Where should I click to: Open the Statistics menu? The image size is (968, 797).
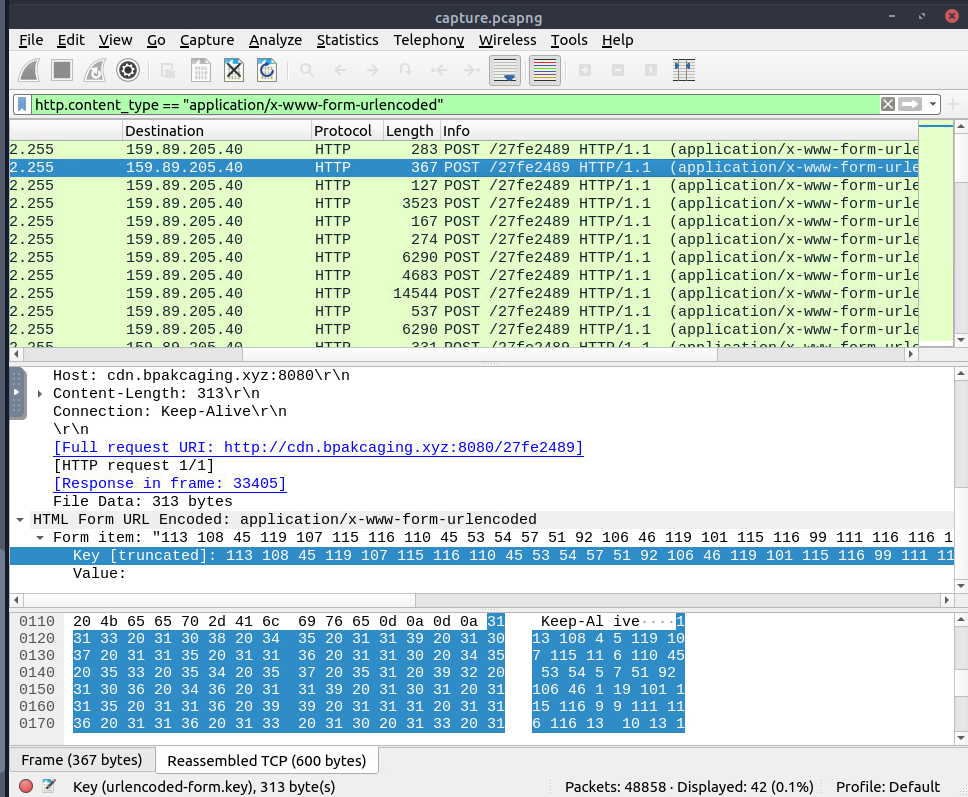[347, 40]
